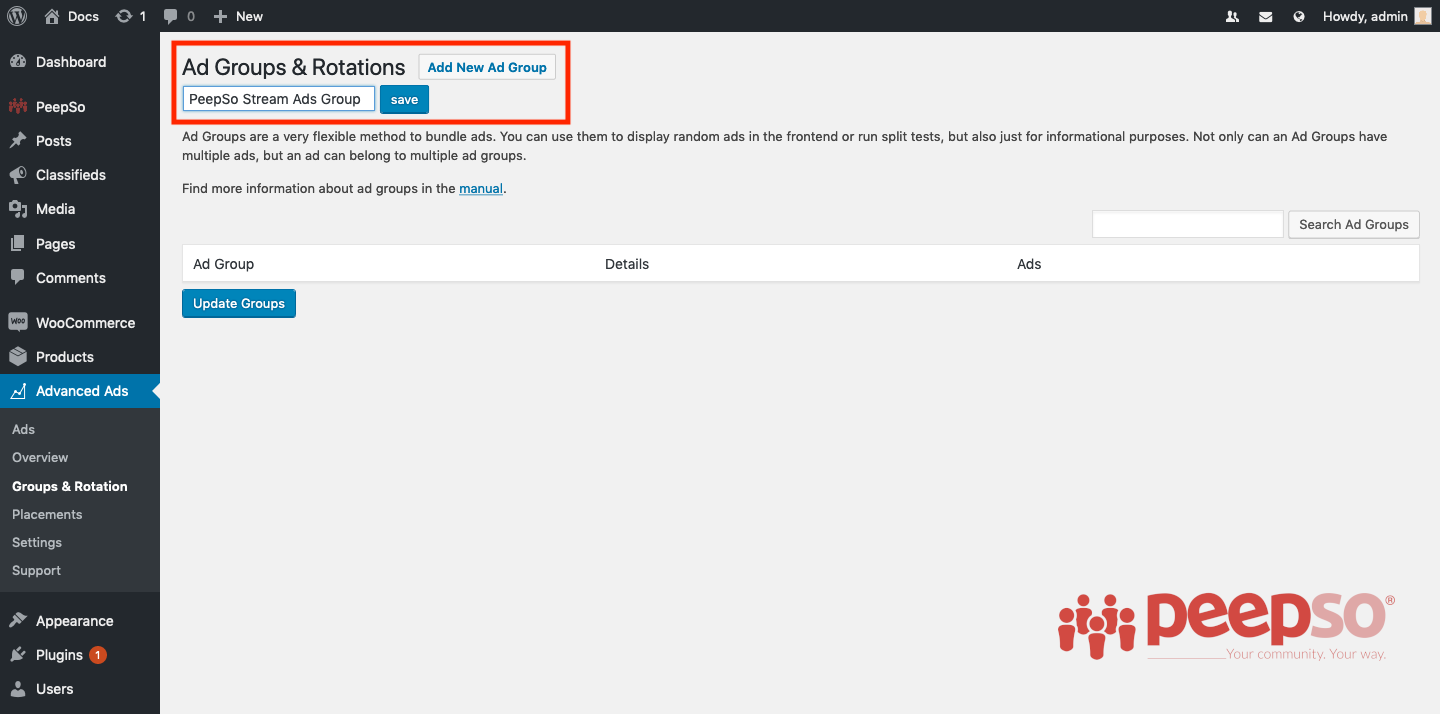Click the Media sidebar icon

click(18, 209)
